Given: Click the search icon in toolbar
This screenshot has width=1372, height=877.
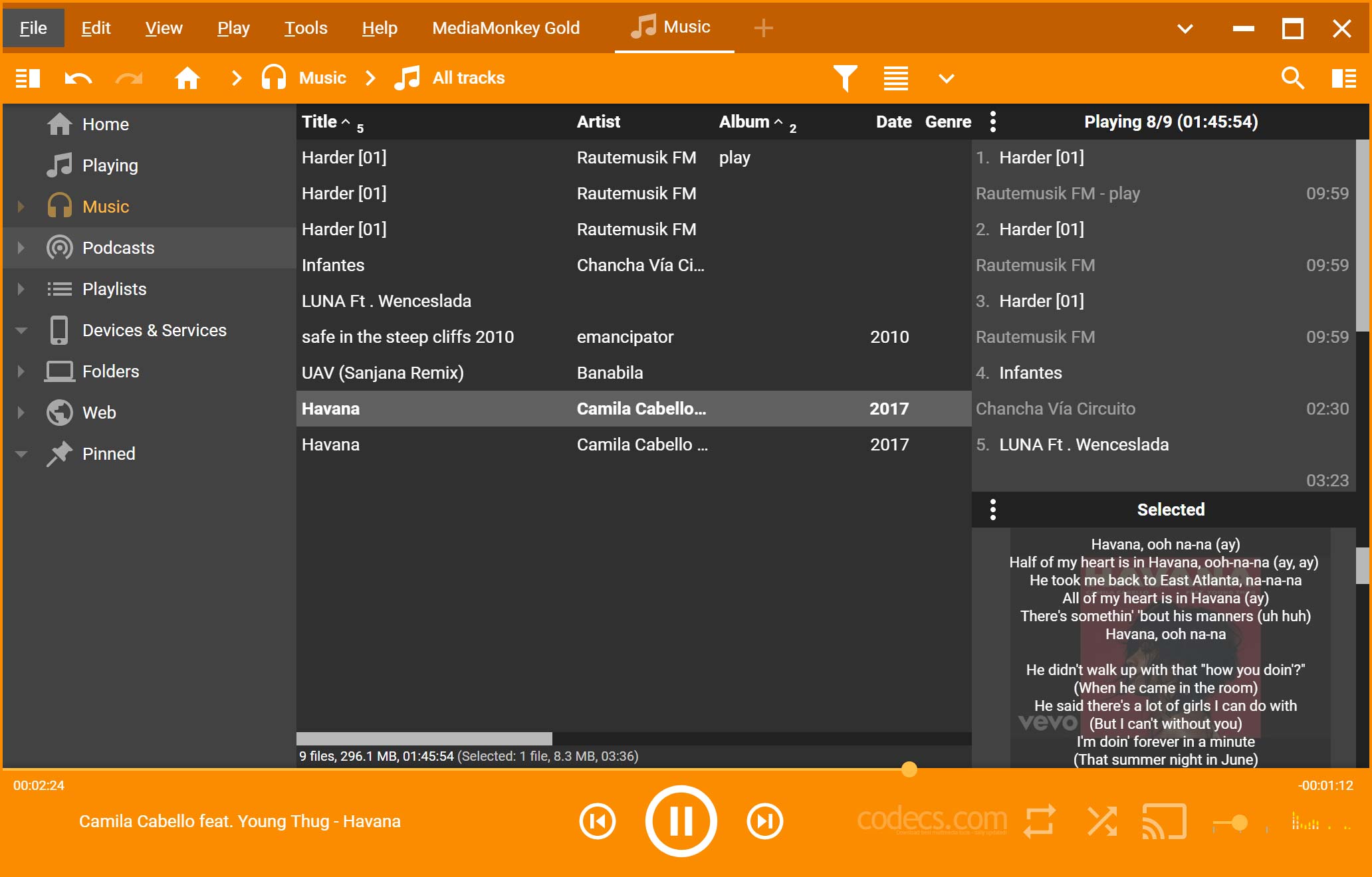Looking at the screenshot, I should click(x=1294, y=78).
